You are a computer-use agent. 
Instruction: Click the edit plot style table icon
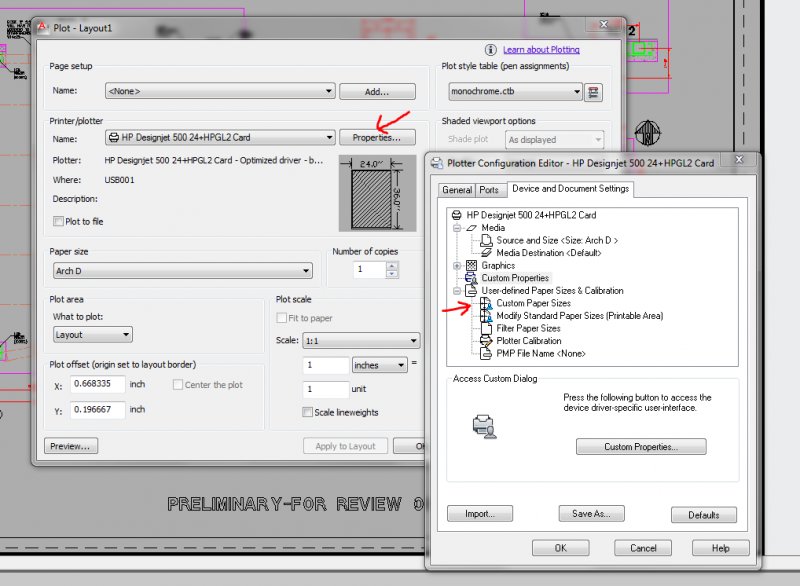click(593, 90)
